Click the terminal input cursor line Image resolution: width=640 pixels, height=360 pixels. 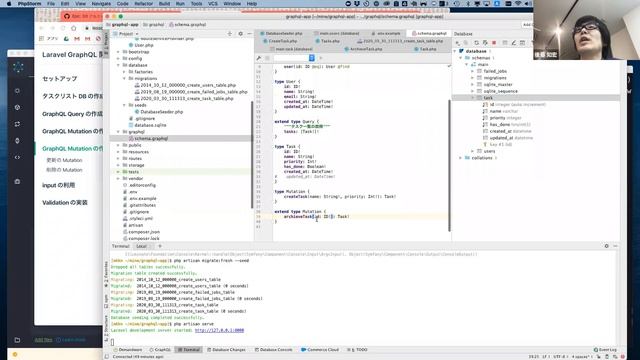tap(112, 342)
